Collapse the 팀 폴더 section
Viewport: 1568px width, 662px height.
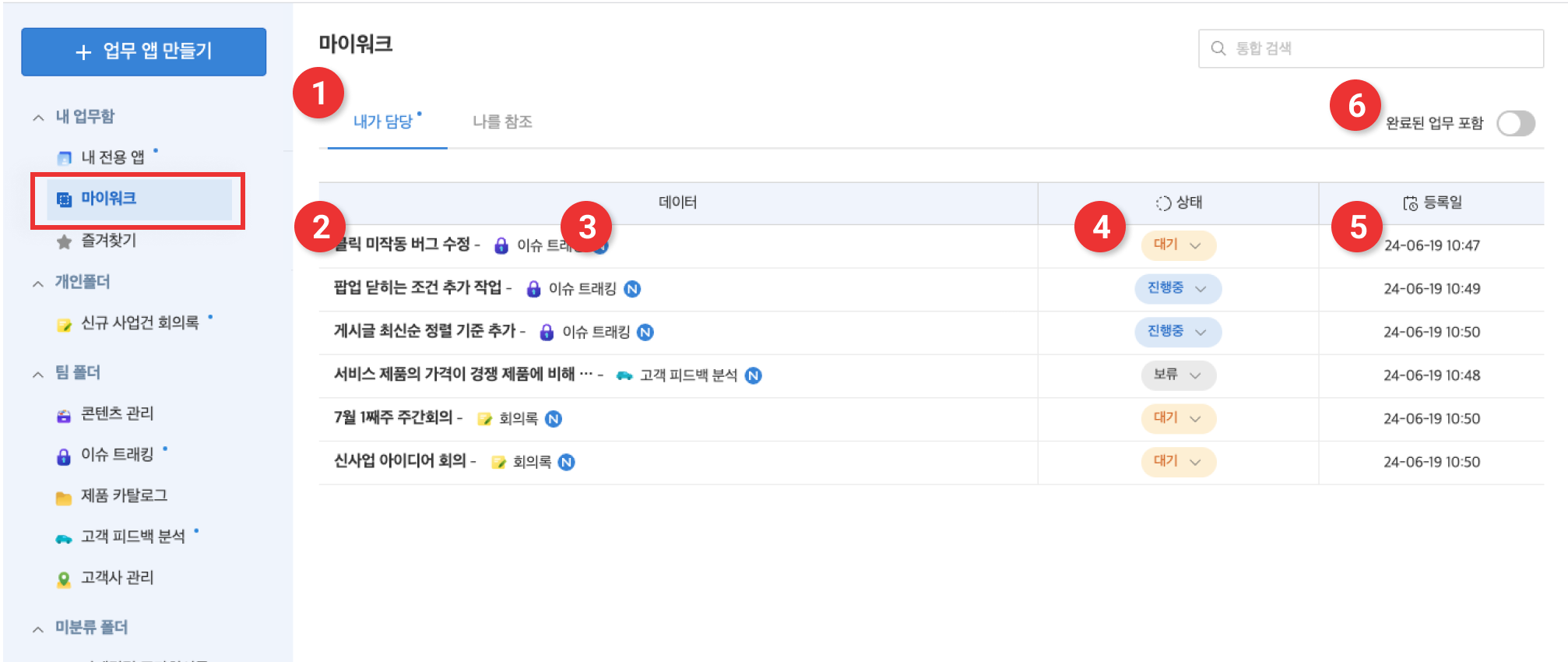pyautogui.click(x=38, y=374)
